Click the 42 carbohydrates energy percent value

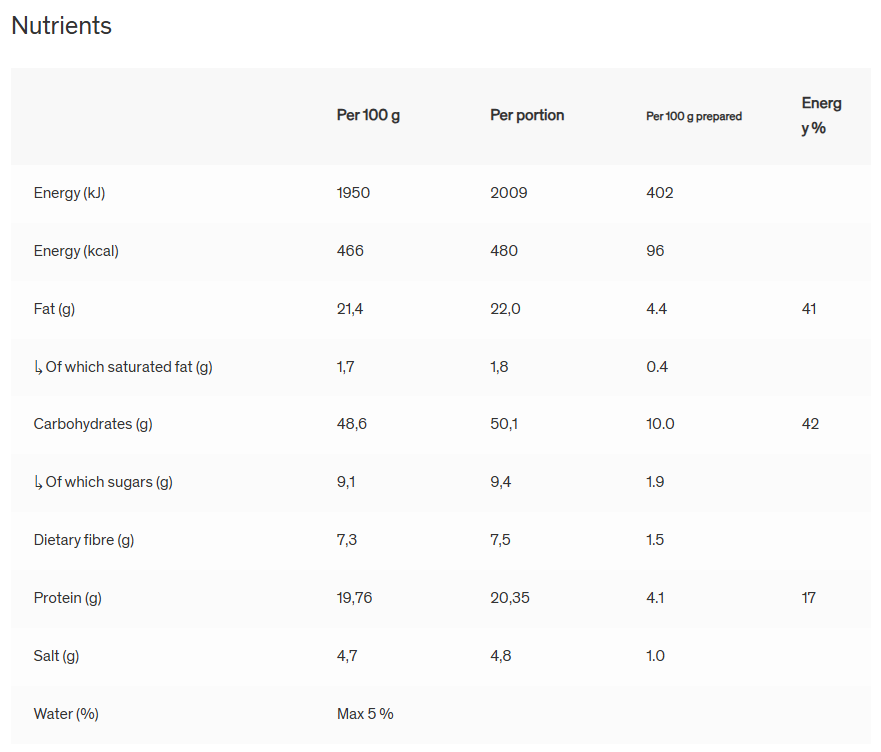[x=810, y=424]
